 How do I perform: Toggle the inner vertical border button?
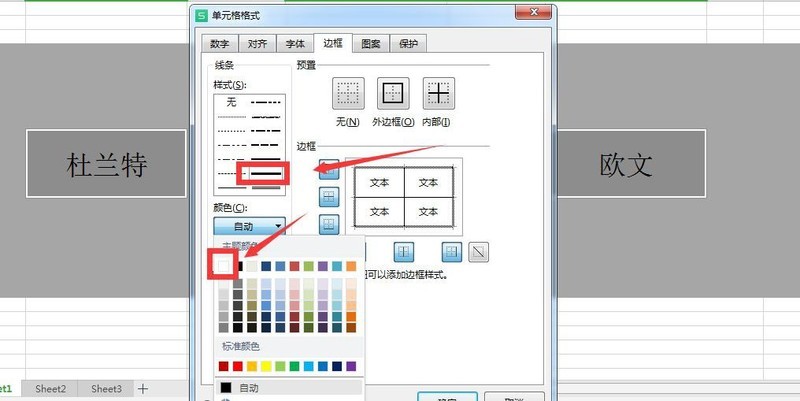point(405,251)
